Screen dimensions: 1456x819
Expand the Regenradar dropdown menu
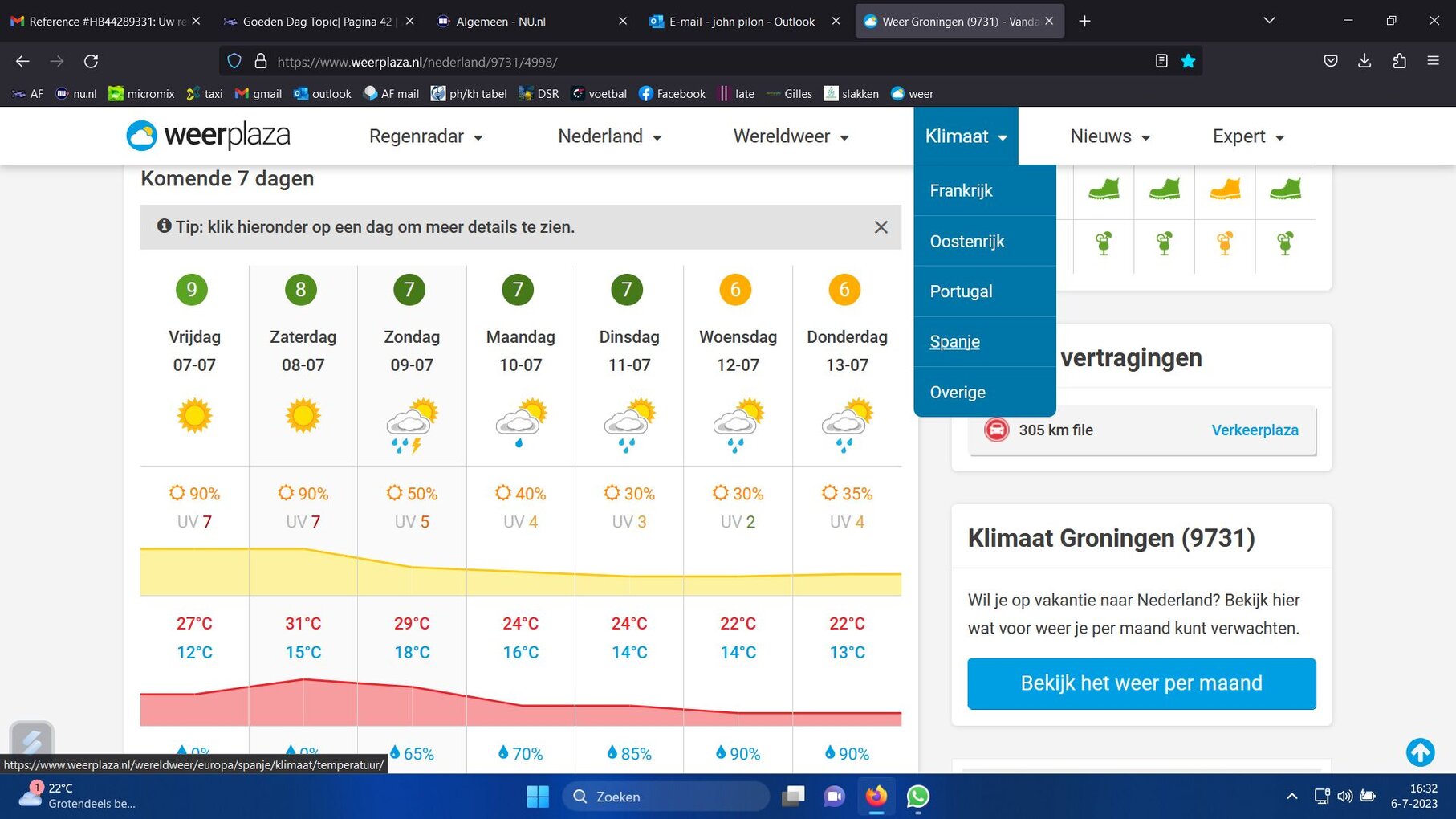point(425,136)
